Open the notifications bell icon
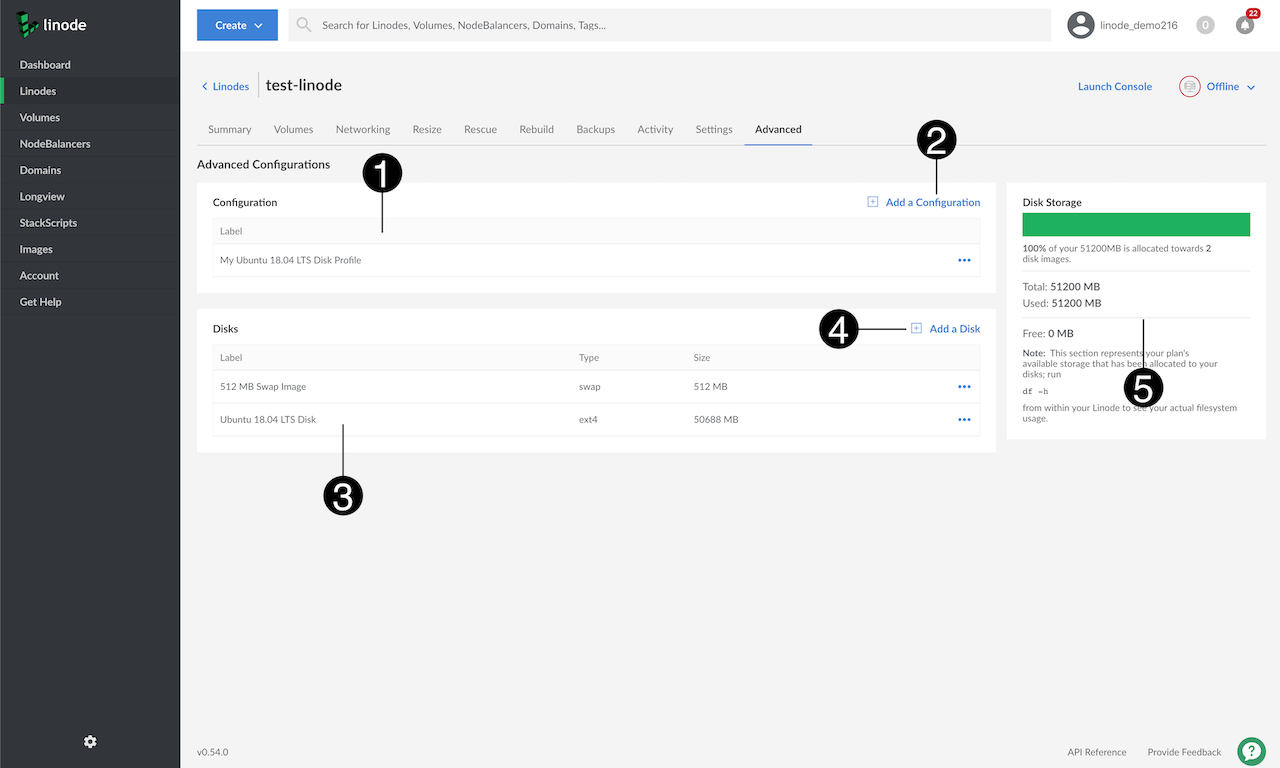This screenshot has width=1280, height=768. (1245, 25)
